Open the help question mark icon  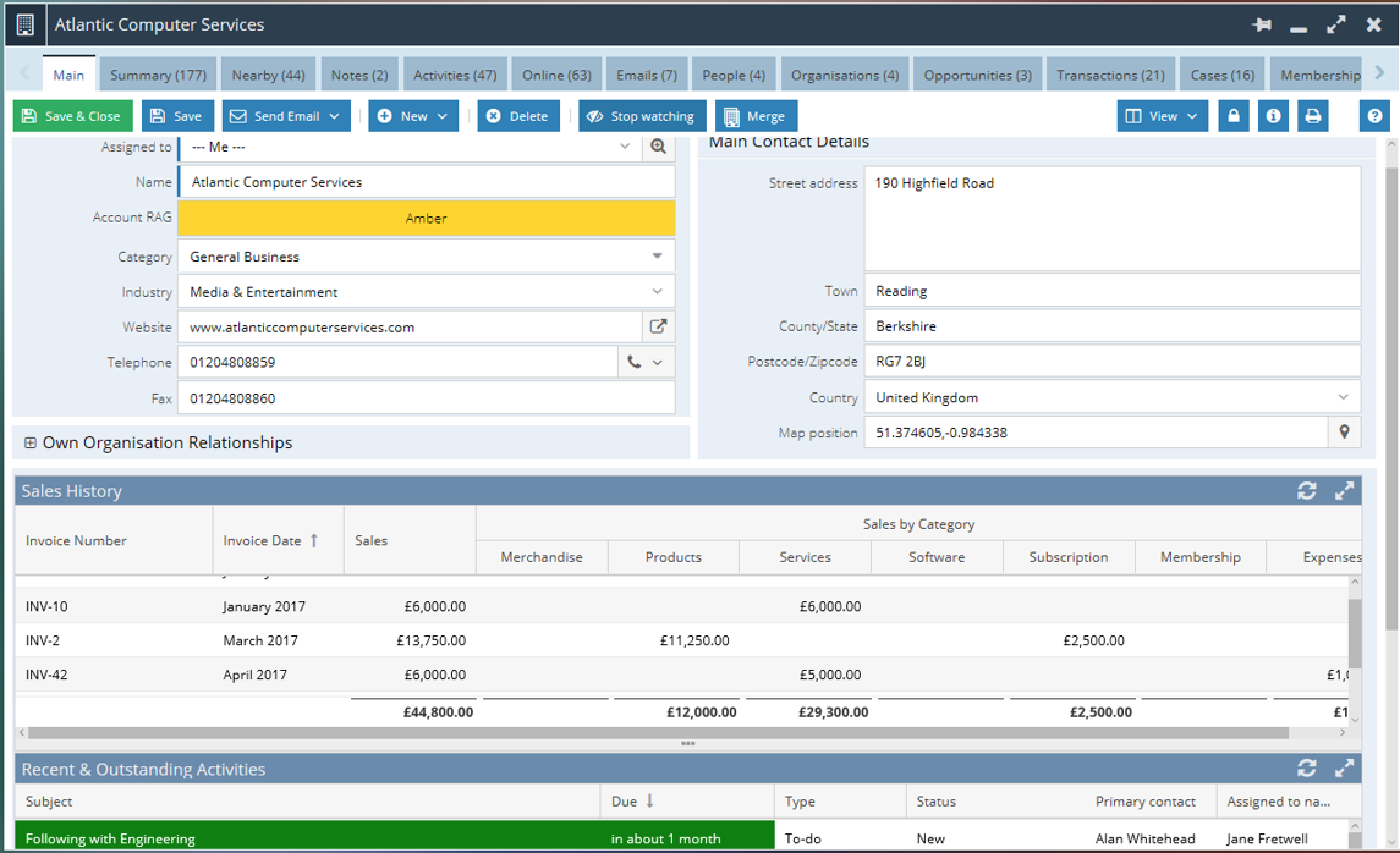(x=1374, y=116)
